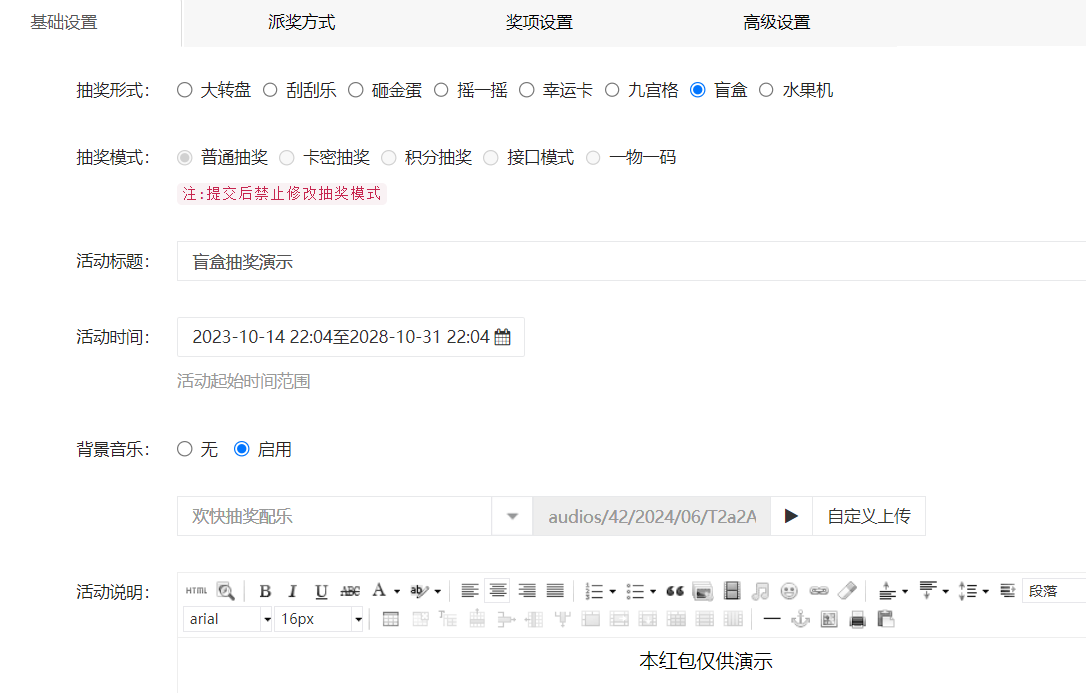Image resolution: width=1086 pixels, height=693 pixels.
Task: Choose 摇一摇 lottery form
Action: [441, 90]
